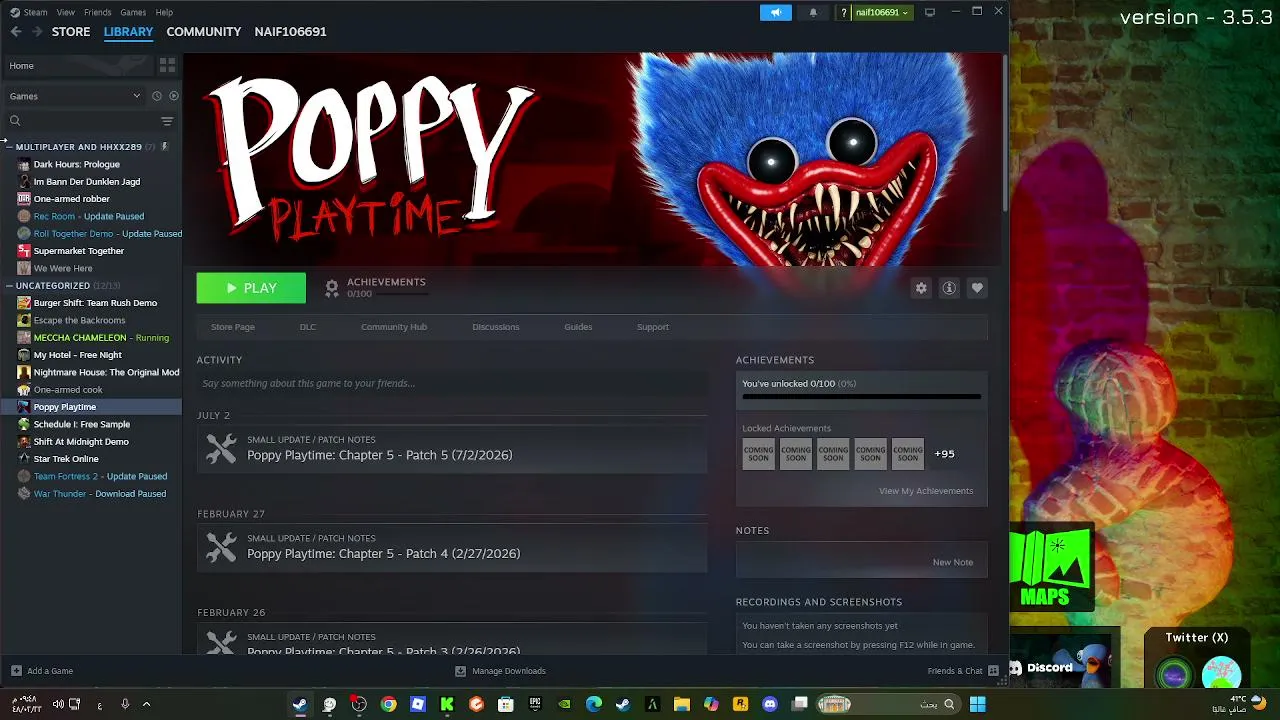The image size is (1280, 720).
Task: Open the Store Page link
Action: pyautogui.click(x=233, y=327)
